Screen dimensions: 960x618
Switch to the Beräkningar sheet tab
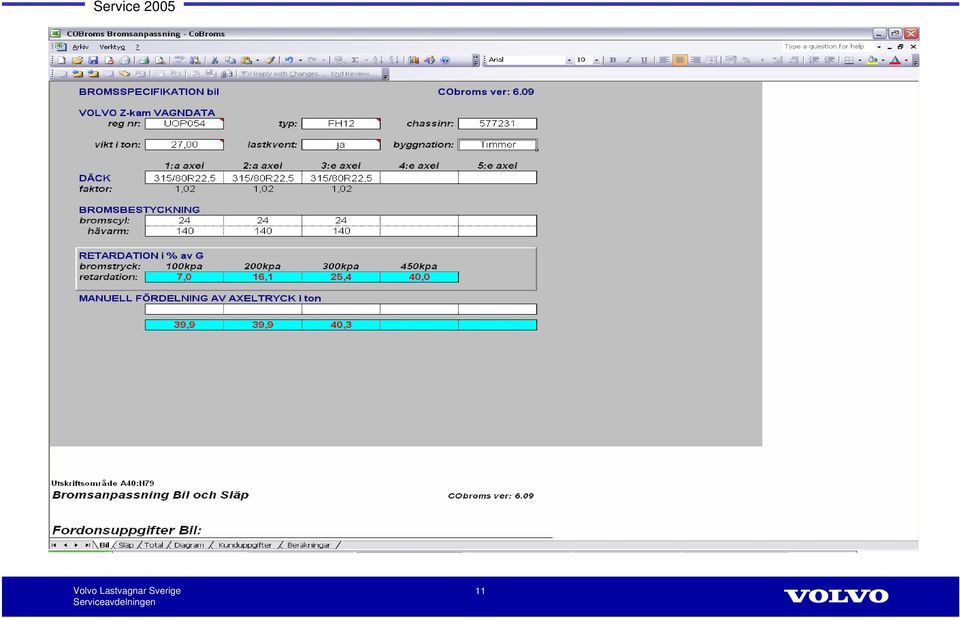pyautogui.click(x=309, y=545)
